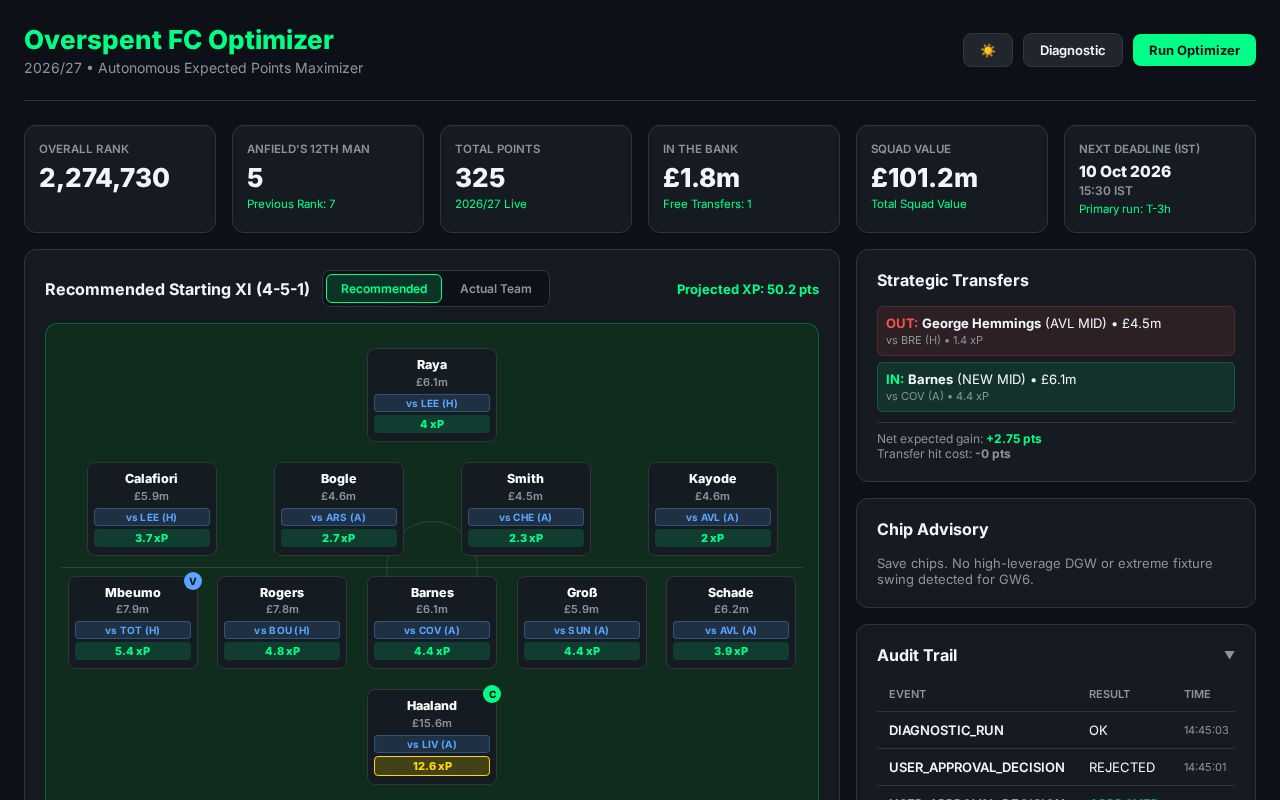The height and width of the screenshot is (800, 1280).
Task: Click the Total Points stat card
Action: point(536,179)
